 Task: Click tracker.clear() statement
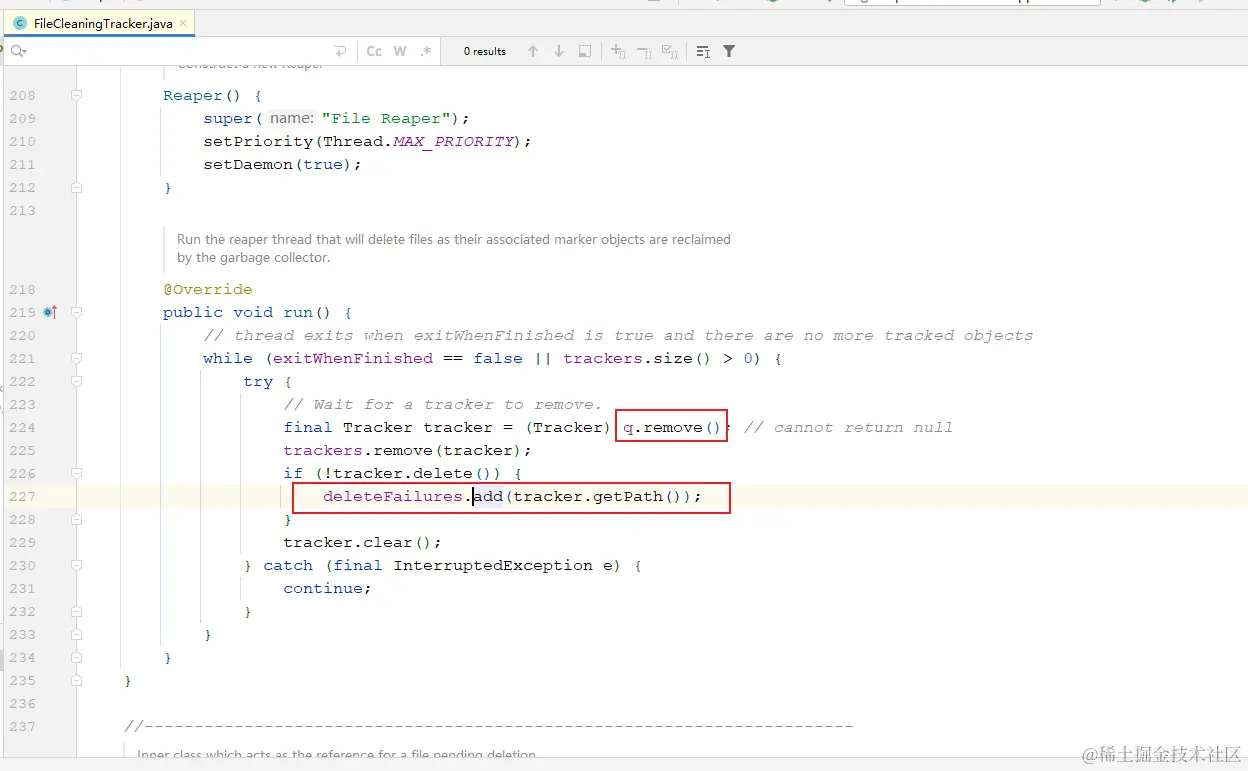click(363, 542)
